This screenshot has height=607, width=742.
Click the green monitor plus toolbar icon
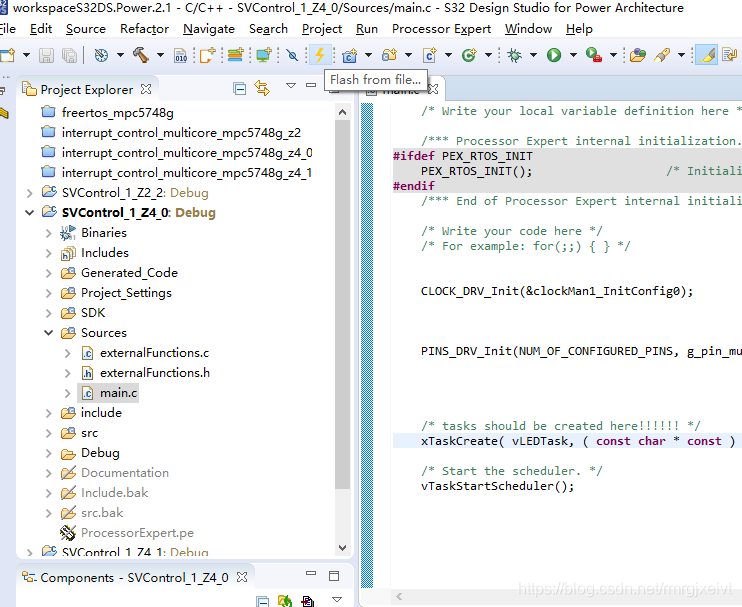pos(264,55)
